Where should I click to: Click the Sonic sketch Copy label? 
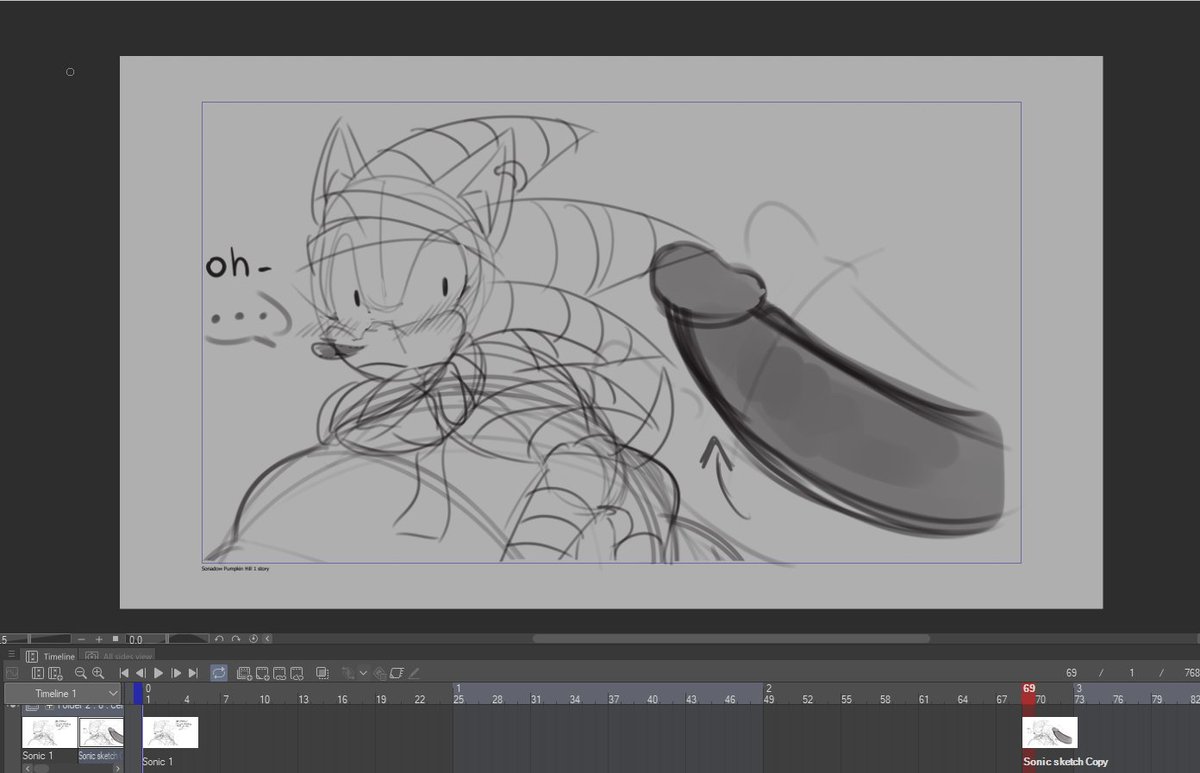pyautogui.click(x=1066, y=762)
